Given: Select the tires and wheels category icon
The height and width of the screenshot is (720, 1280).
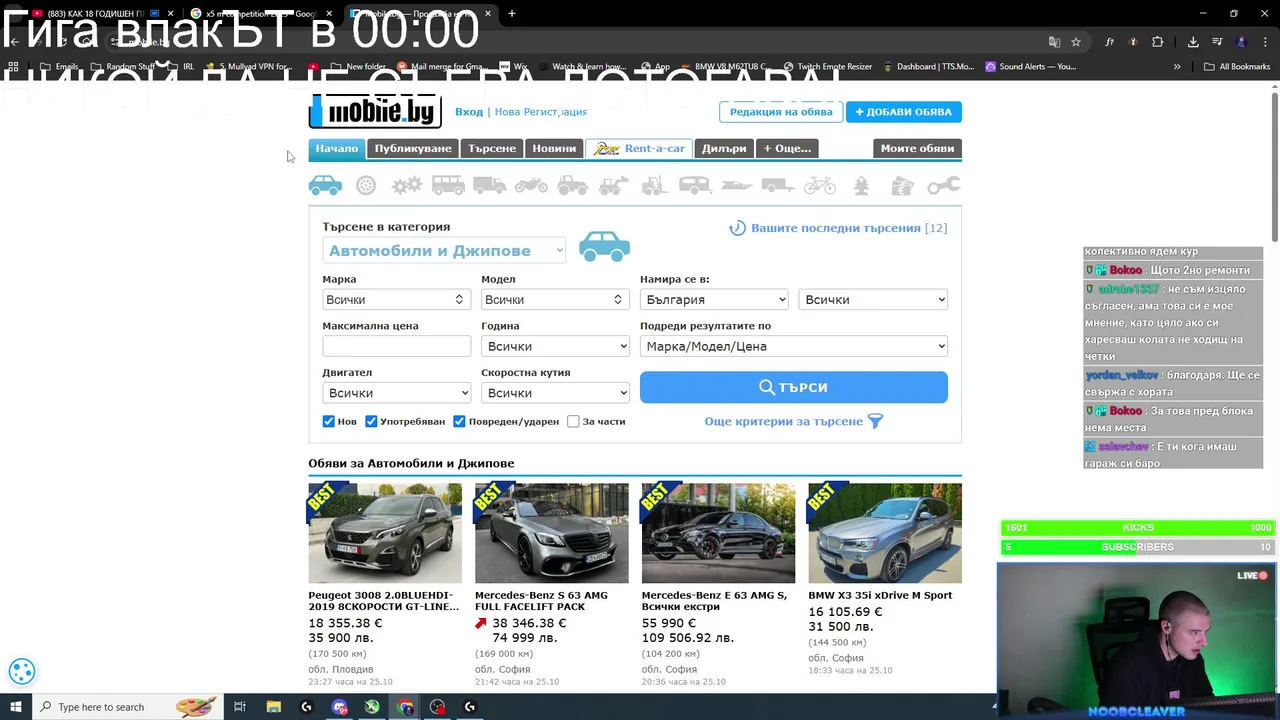Looking at the screenshot, I should pyautogui.click(x=366, y=185).
